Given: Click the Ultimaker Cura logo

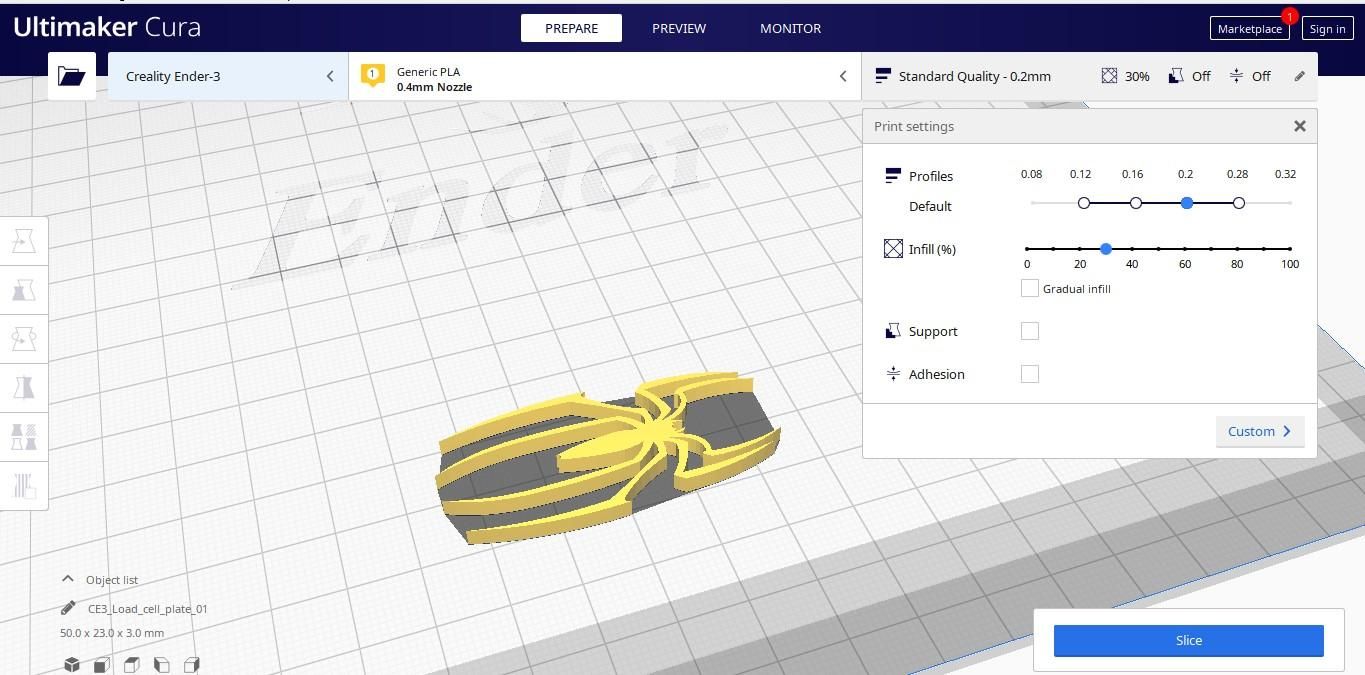Looking at the screenshot, I should click(x=107, y=27).
